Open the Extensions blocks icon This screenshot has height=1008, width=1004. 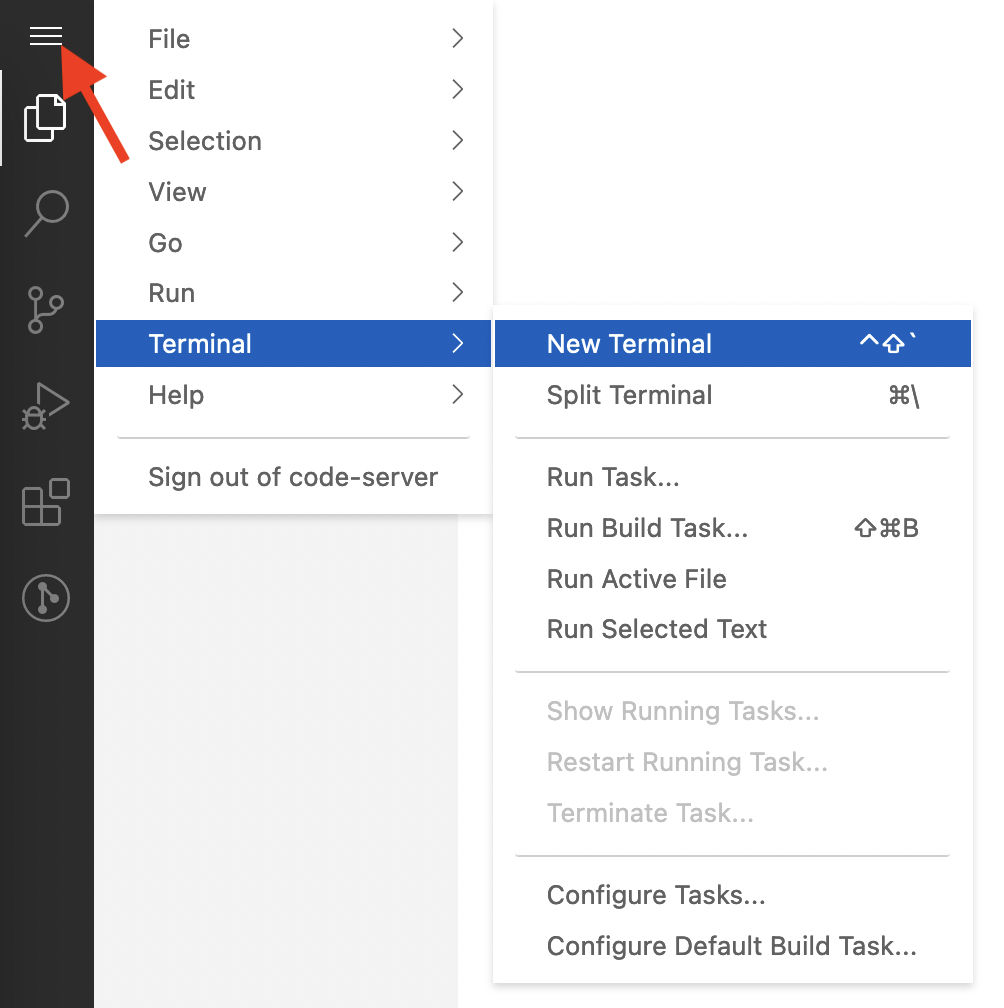click(46, 502)
